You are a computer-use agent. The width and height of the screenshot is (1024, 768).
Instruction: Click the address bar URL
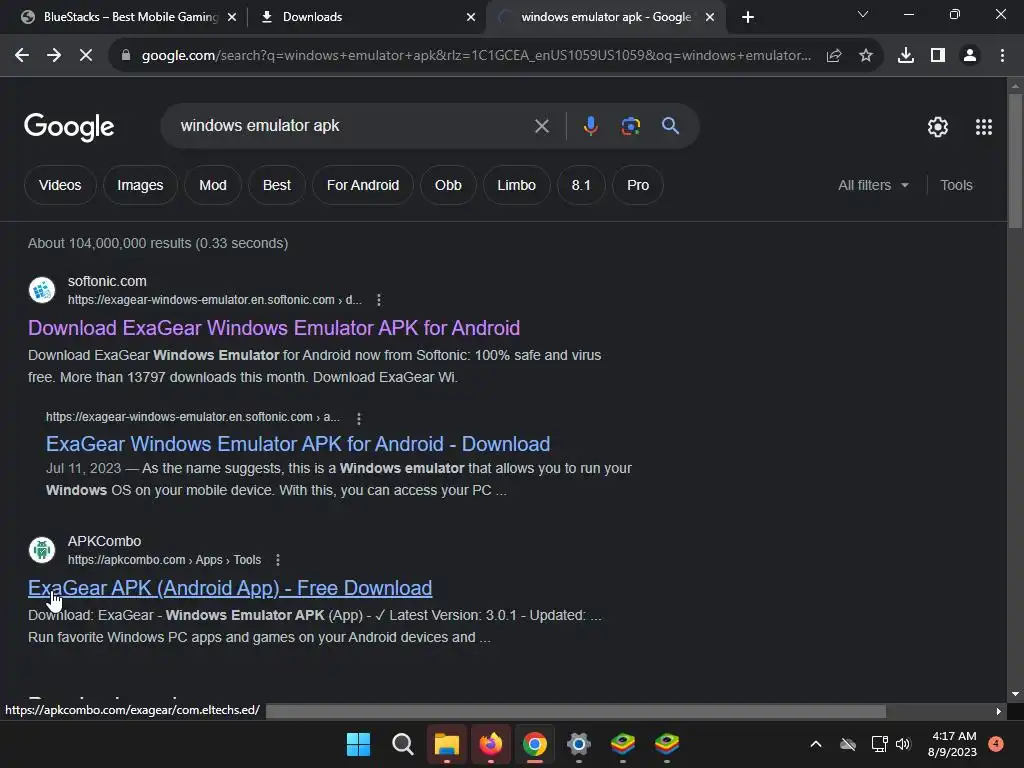click(x=476, y=56)
